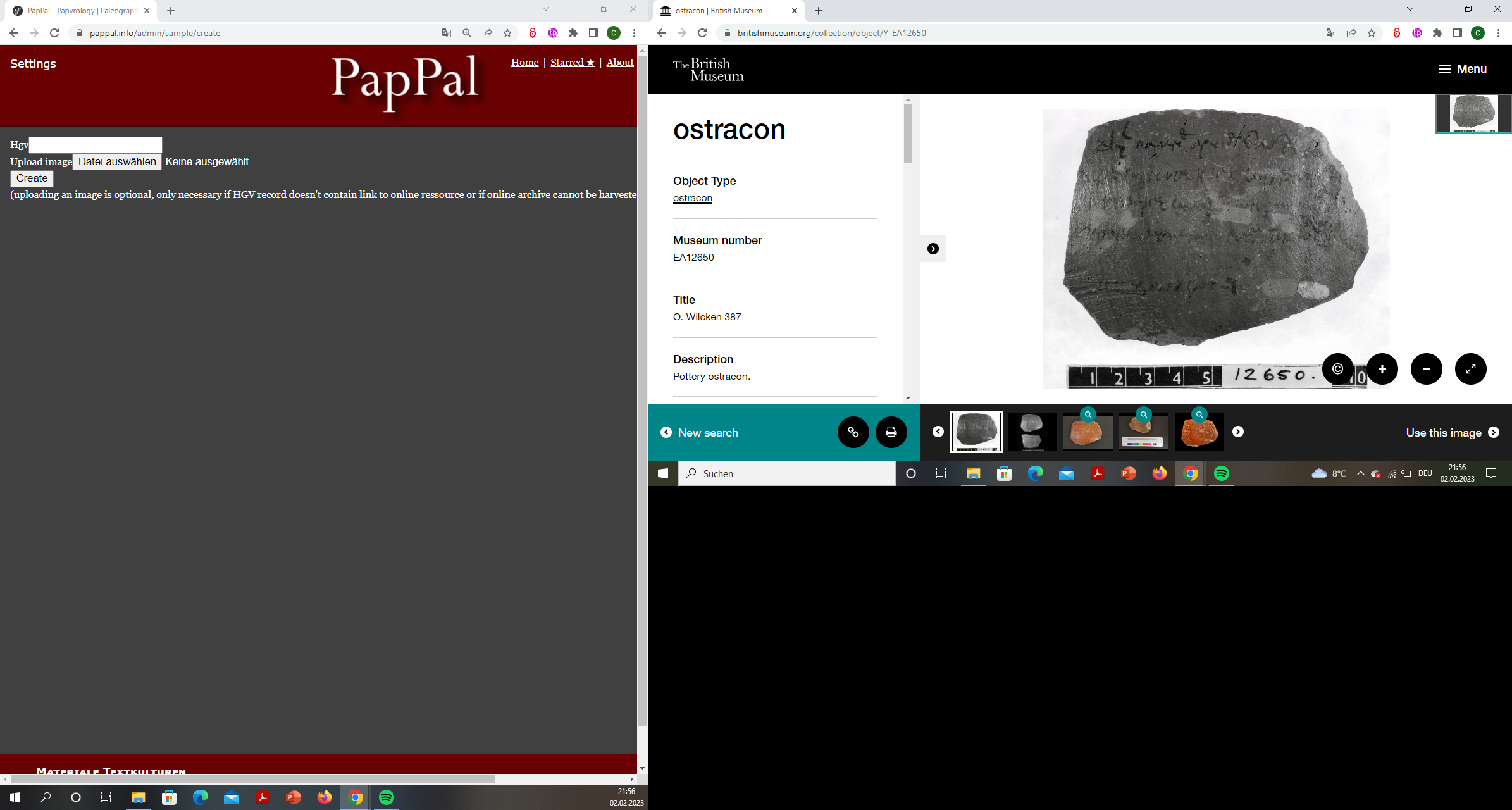
Task: Open File Explorer from the lower taskbar
Action: click(138, 797)
